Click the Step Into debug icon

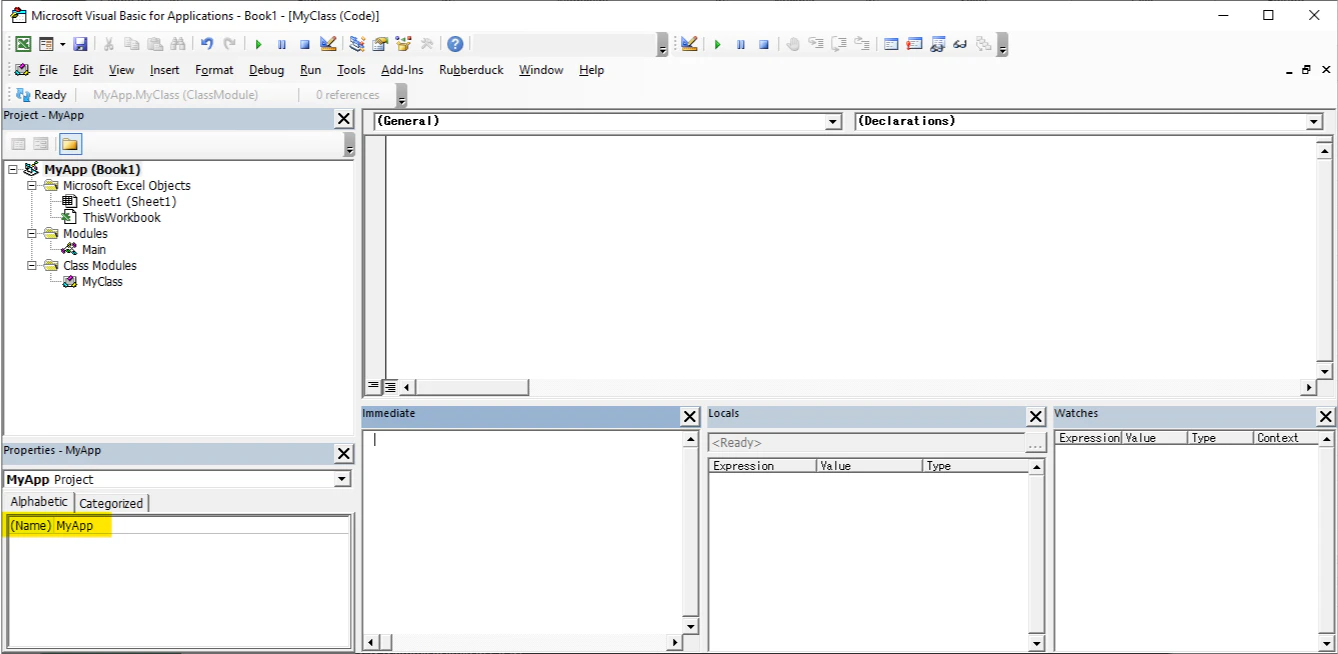tap(816, 44)
